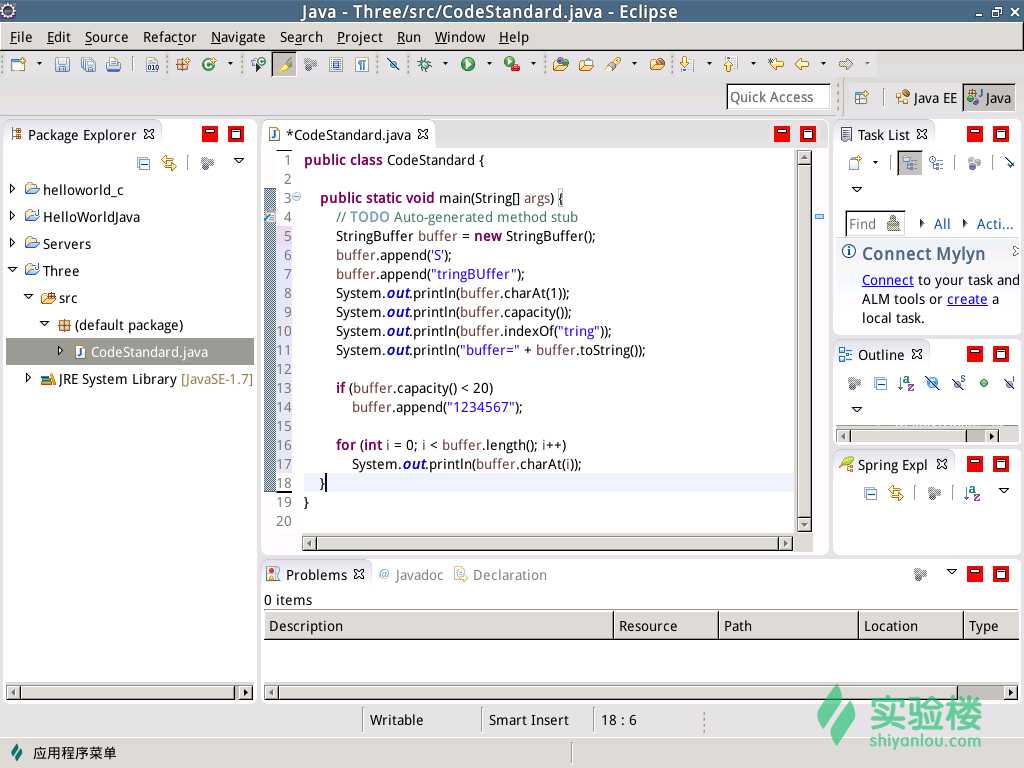Expand JRE System Library node

28,377
